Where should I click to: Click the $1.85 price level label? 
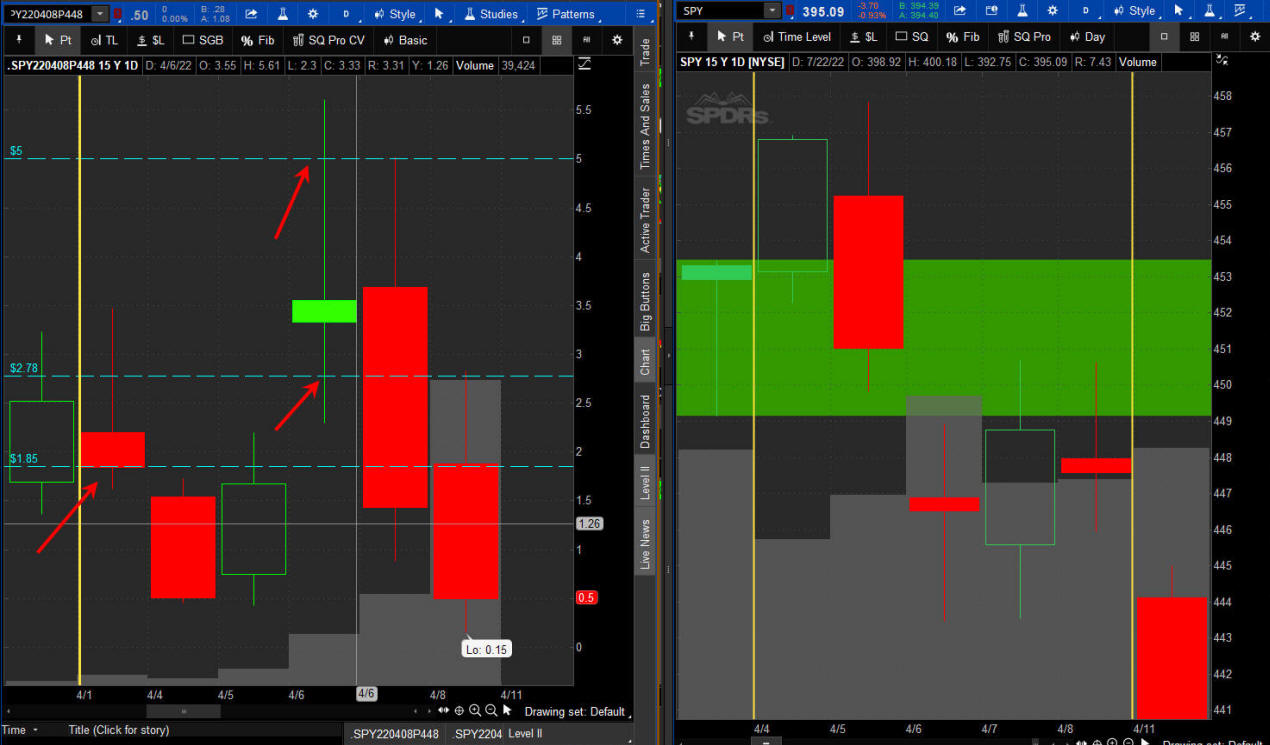pos(24,458)
